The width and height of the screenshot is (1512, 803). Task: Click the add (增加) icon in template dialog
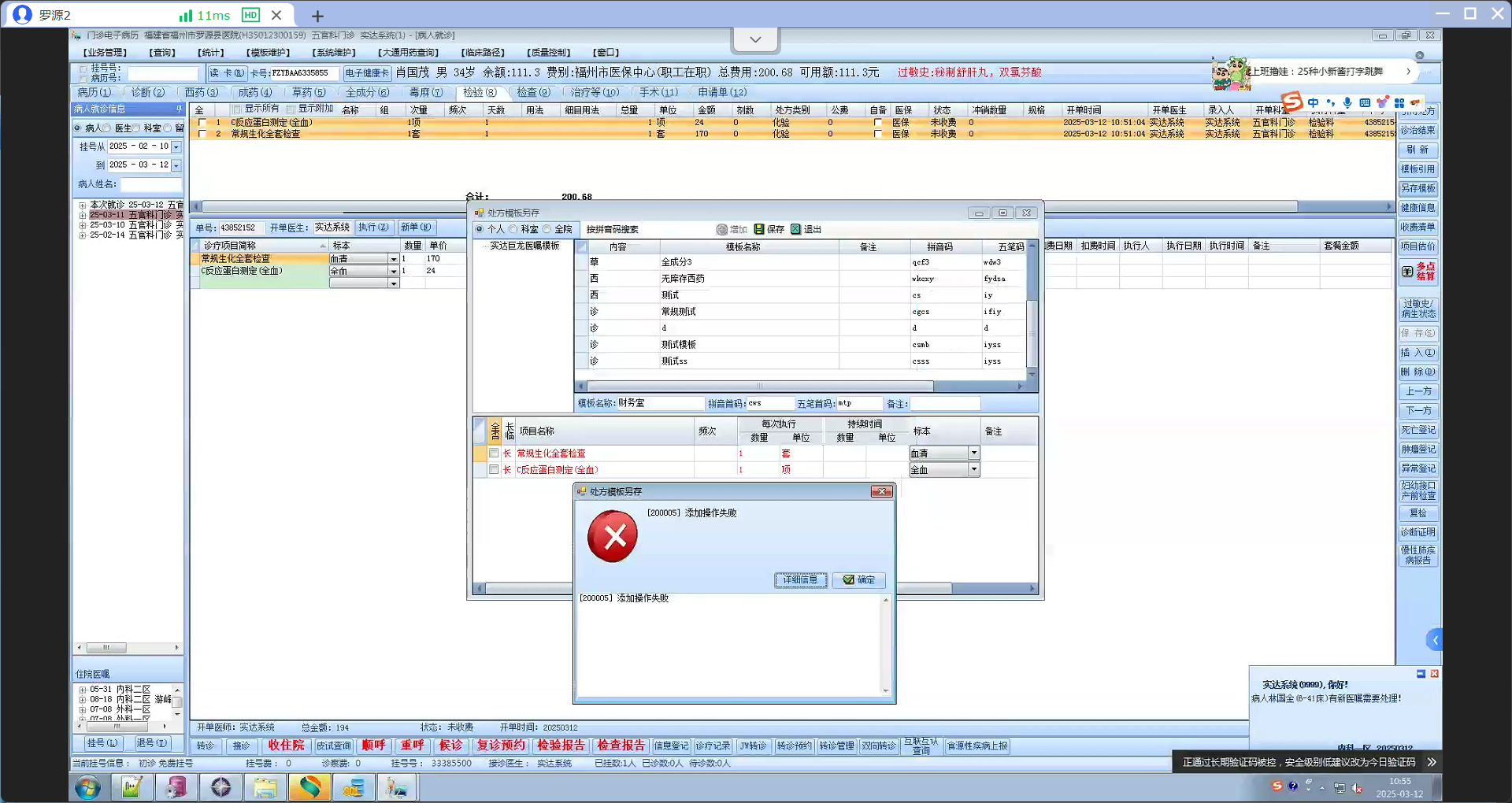pos(721,229)
